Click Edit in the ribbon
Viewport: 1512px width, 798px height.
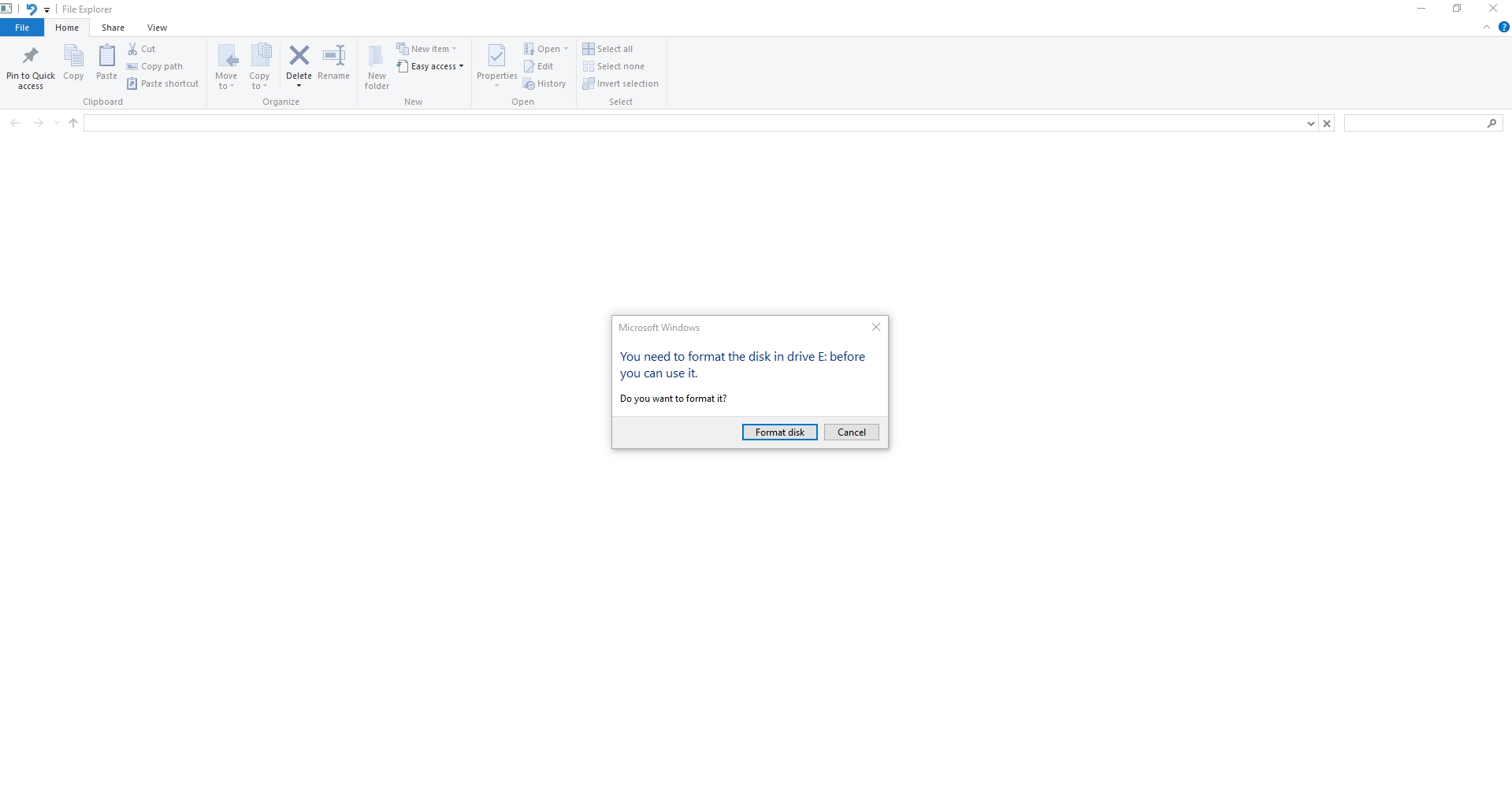pyautogui.click(x=538, y=66)
